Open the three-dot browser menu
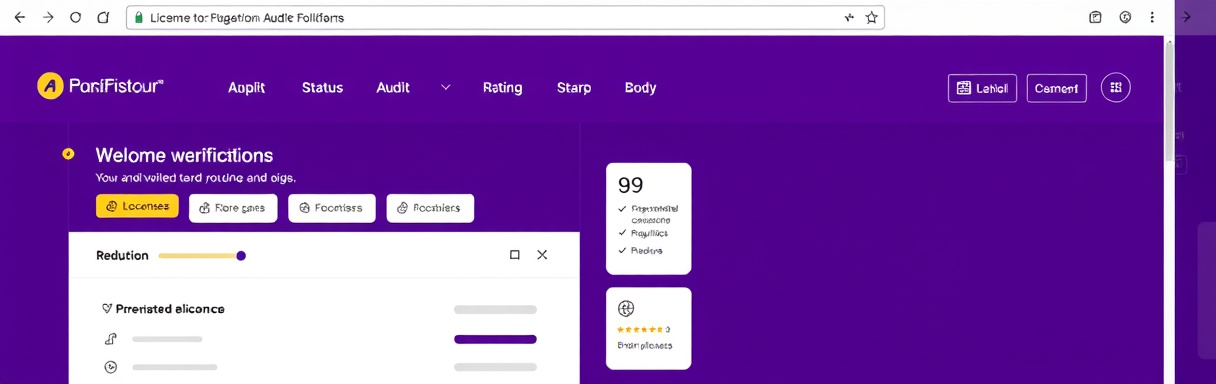The image size is (1216, 384). (1153, 17)
